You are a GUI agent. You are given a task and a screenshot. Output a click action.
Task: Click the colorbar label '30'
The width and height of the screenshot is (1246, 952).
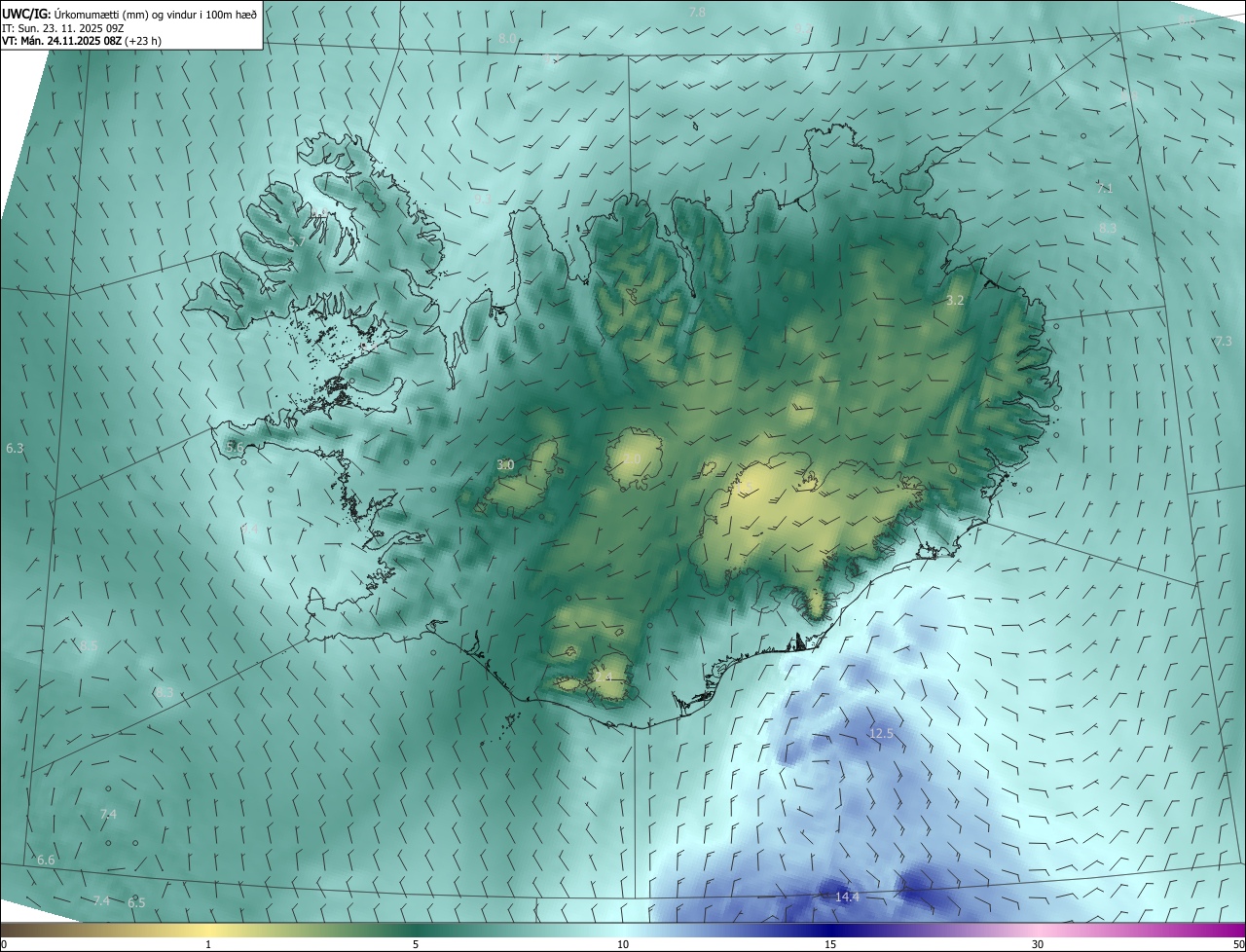(x=1038, y=944)
